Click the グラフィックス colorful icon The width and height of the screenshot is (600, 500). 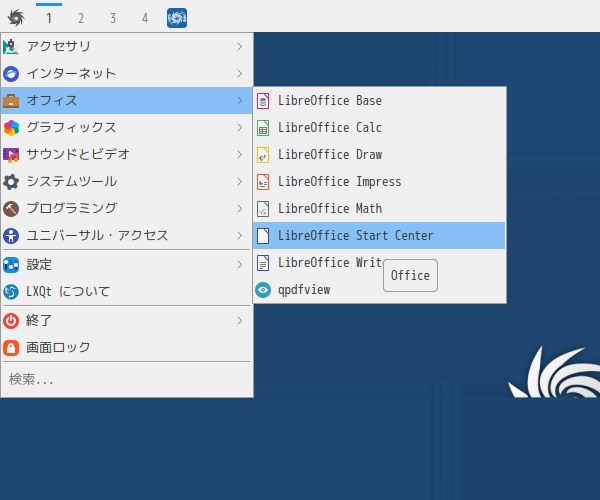[x=11, y=128]
